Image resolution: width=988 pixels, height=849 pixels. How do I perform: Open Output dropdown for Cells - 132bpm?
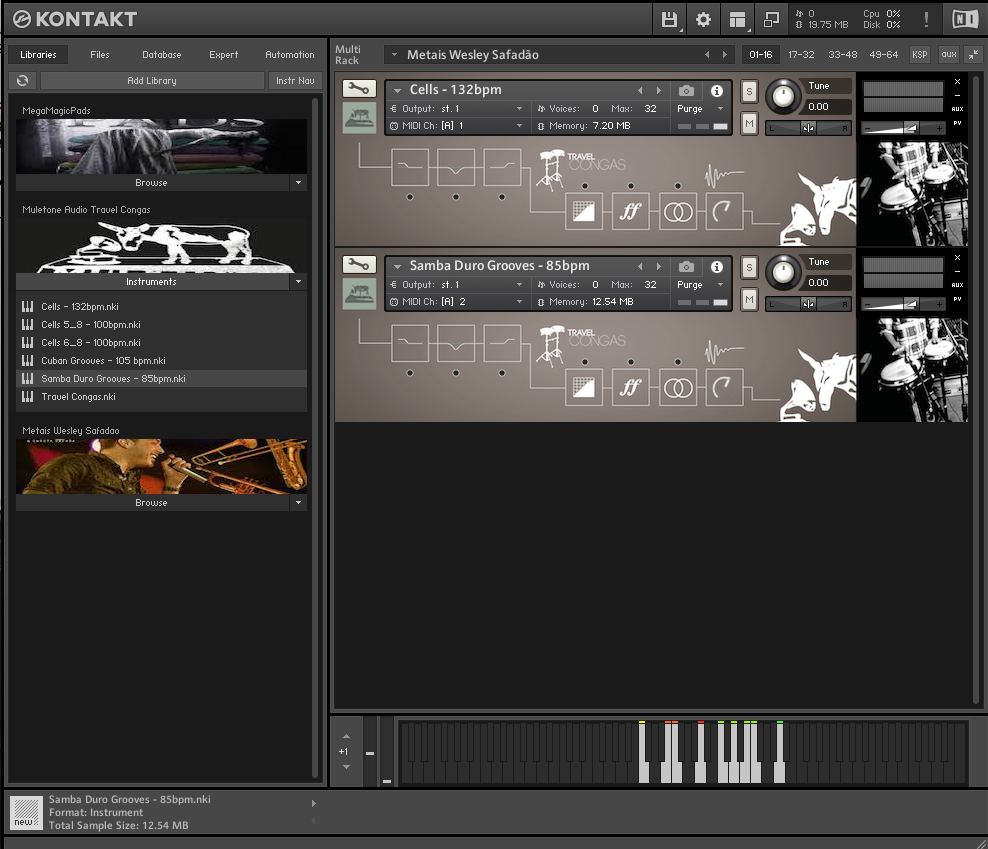[x=519, y=108]
